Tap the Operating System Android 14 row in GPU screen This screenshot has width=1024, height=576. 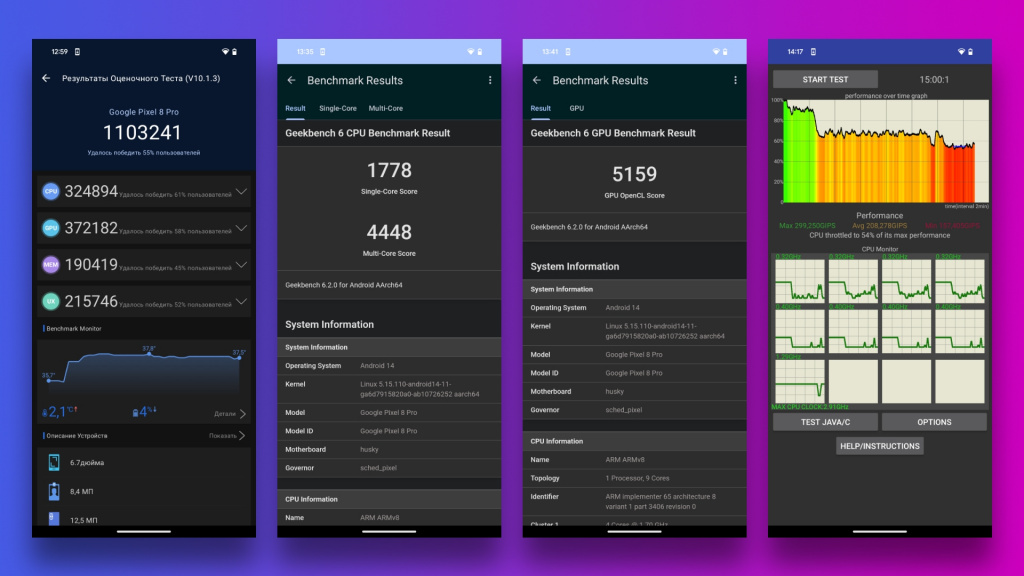point(634,308)
